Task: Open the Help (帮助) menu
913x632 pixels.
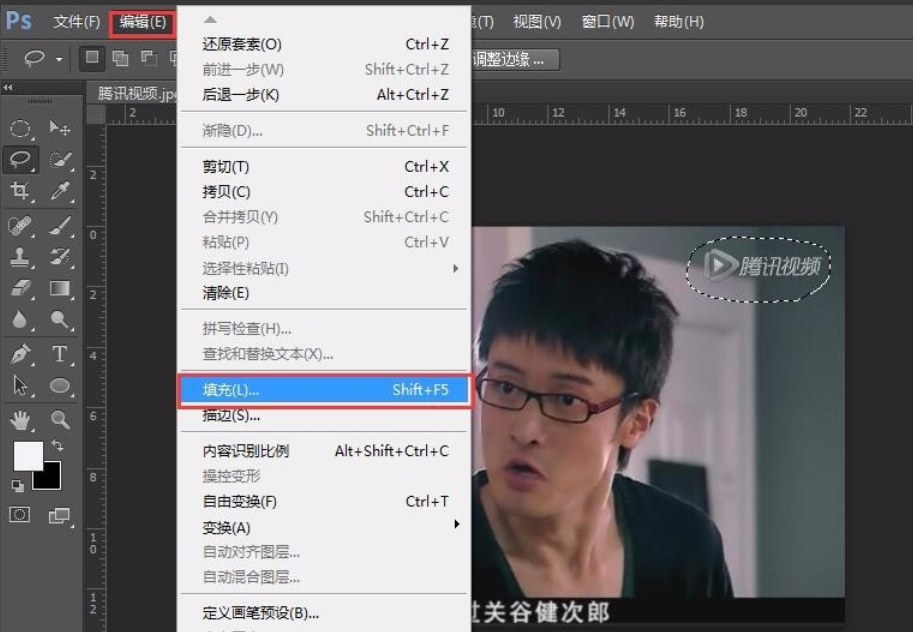Action: [678, 22]
